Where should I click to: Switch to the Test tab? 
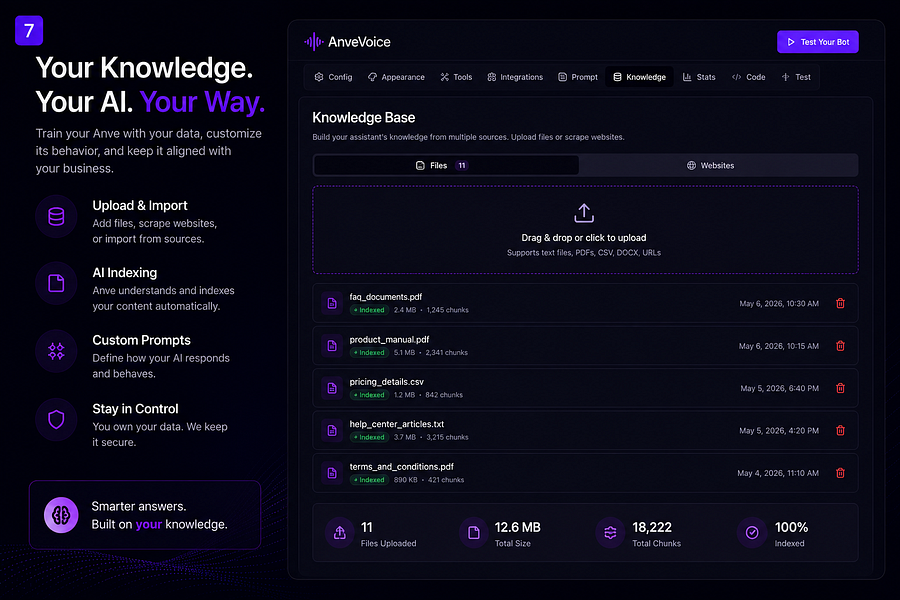point(796,77)
